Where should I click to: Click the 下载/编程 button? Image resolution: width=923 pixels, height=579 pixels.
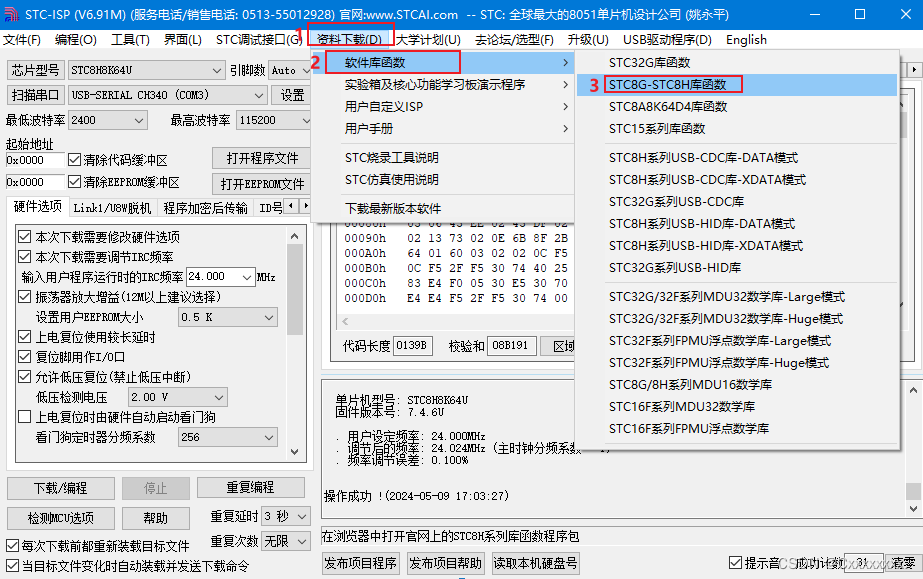pyautogui.click(x=61, y=488)
